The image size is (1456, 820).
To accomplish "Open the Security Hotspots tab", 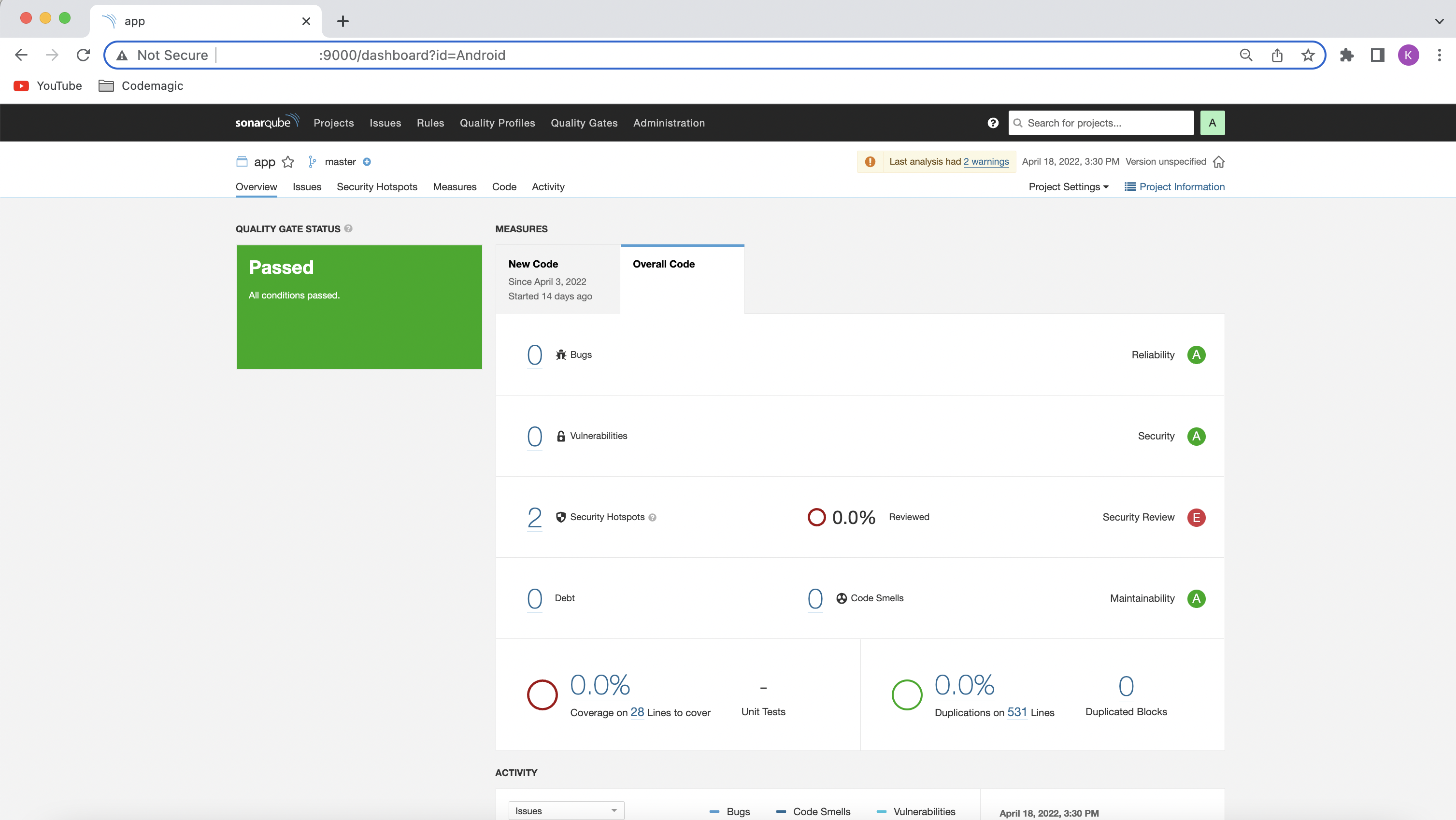I will (376, 187).
